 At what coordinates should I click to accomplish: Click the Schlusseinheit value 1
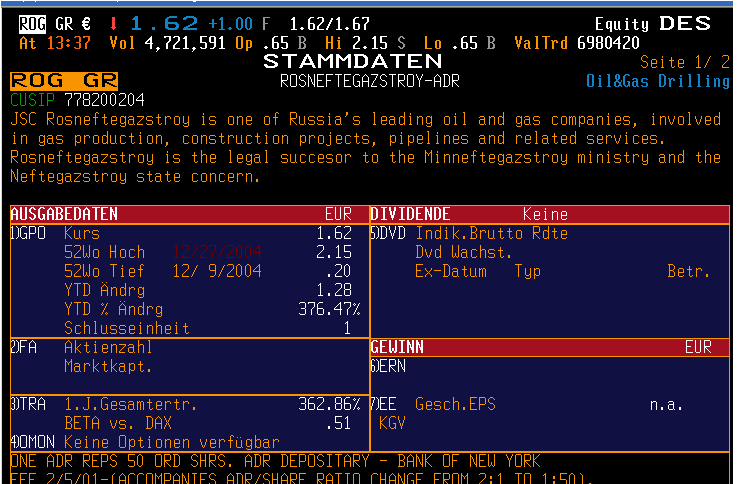(x=347, y=328)
